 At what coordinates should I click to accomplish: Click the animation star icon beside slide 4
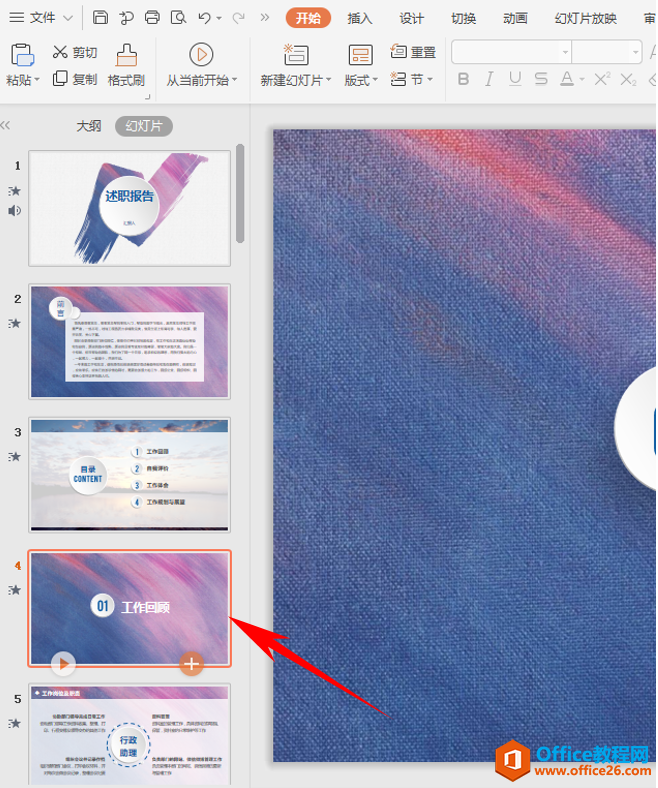15,590
